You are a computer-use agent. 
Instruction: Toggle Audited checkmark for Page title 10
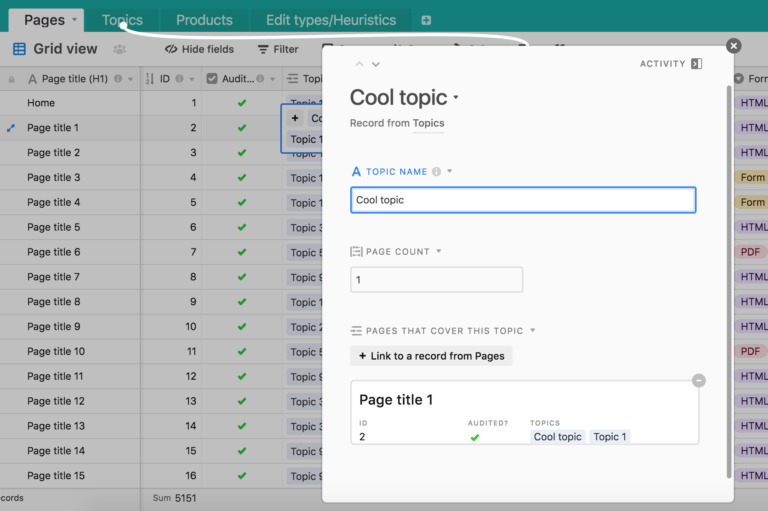tap(241, 352)
